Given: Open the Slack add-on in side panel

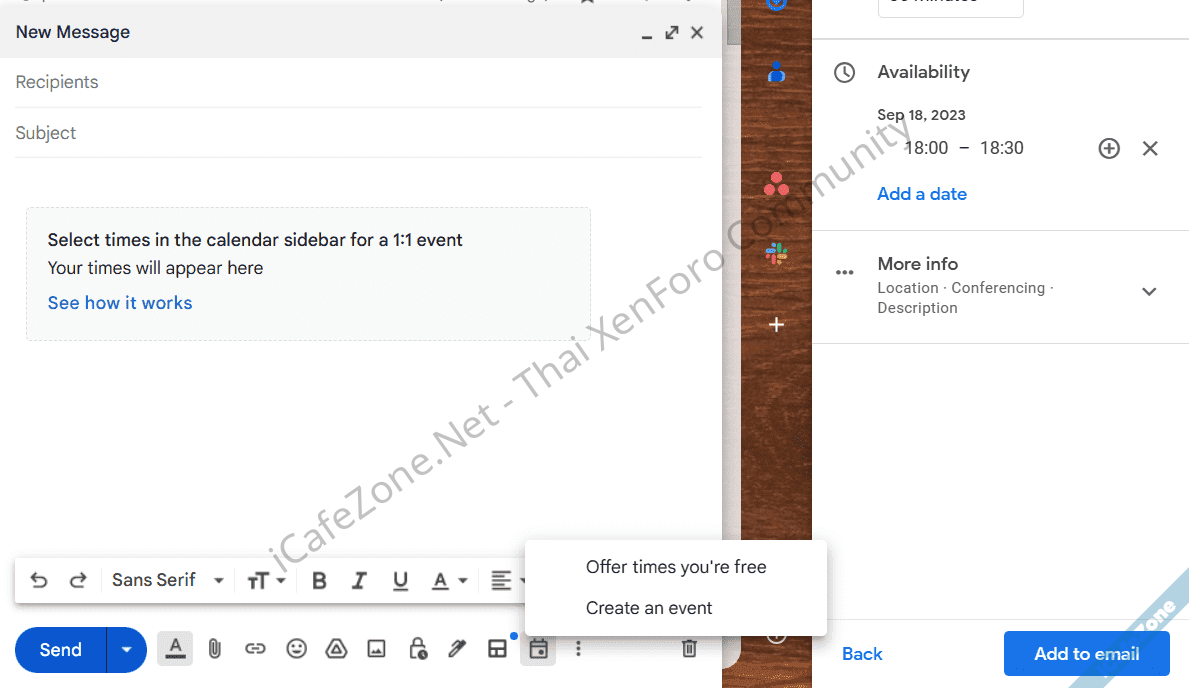Looking at the screenshot, I should pyautogui.click(x=776, y=254).
